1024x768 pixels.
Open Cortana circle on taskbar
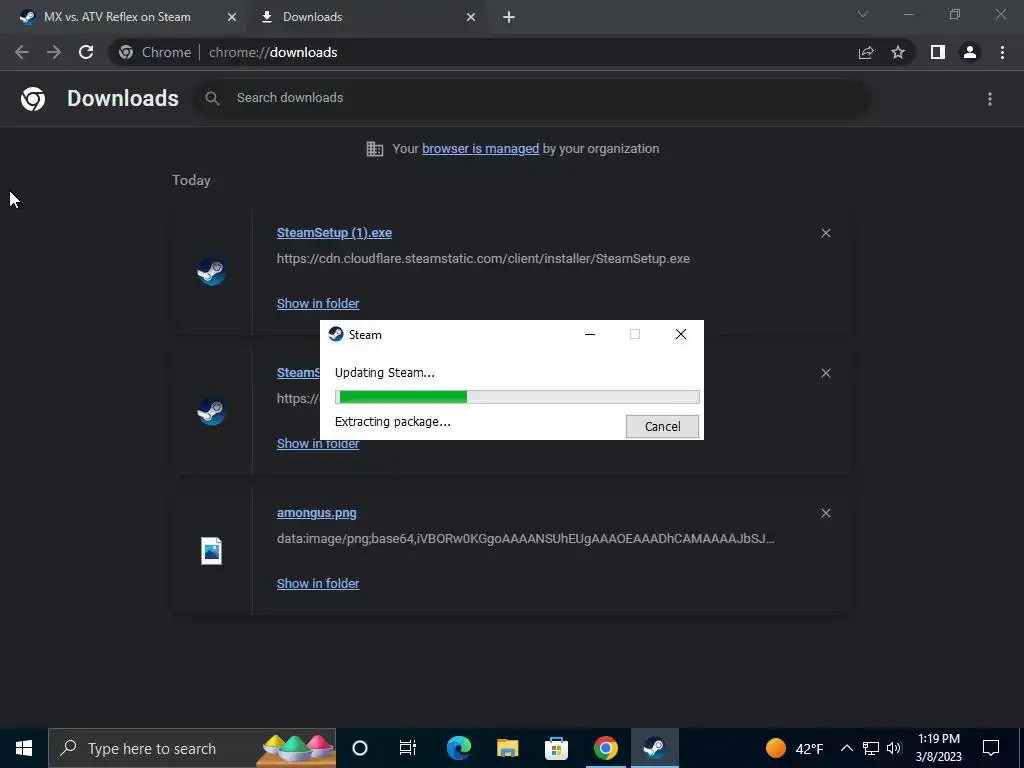click(360, 748)
